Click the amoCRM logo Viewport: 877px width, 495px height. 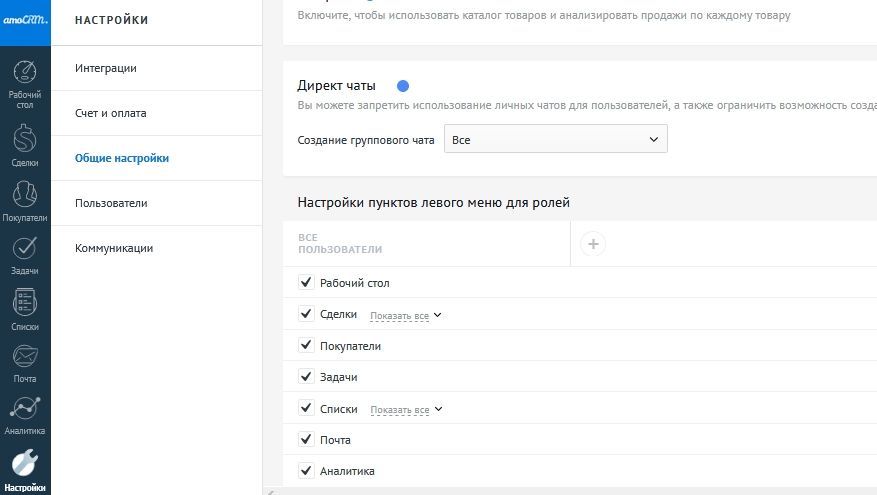coord(25,20)
